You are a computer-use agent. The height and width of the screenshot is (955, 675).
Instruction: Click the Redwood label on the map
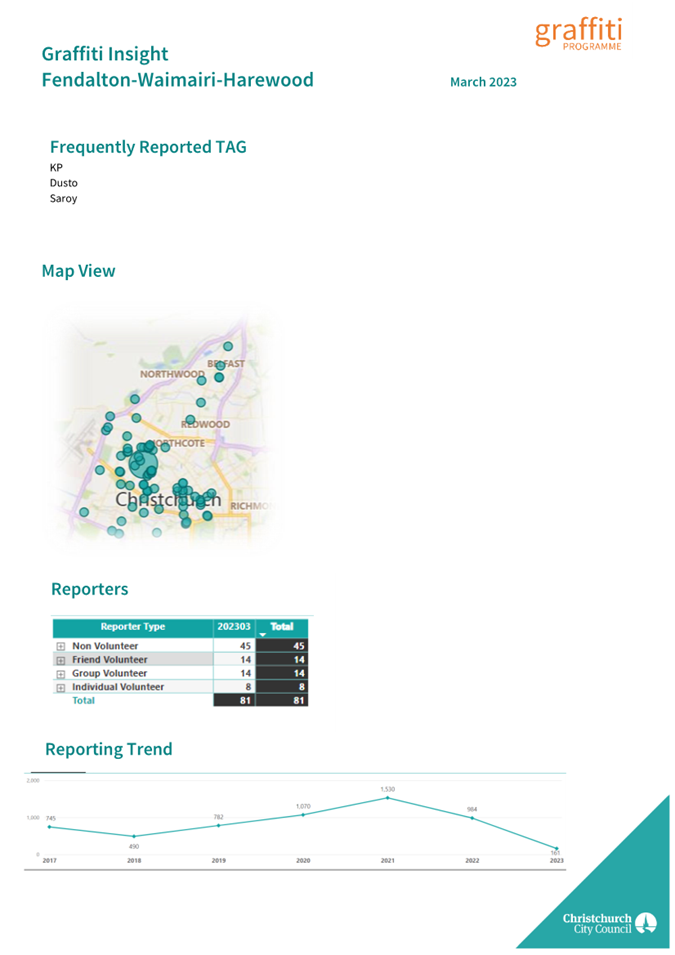(205, 424)
